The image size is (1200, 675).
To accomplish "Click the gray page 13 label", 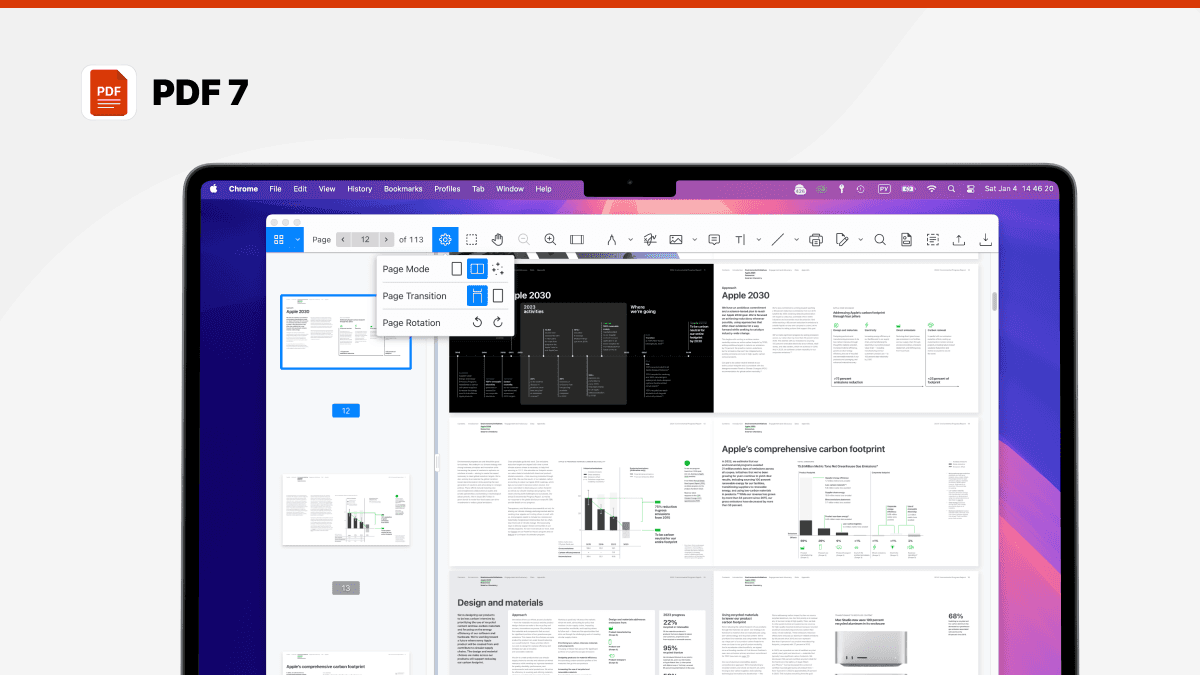I will 345,588.
